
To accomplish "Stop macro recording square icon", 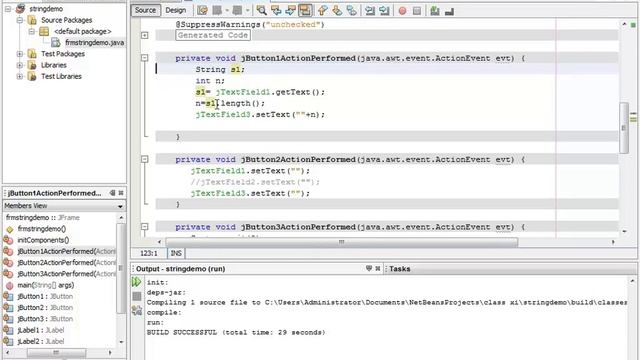I will (x=417, y=11).
